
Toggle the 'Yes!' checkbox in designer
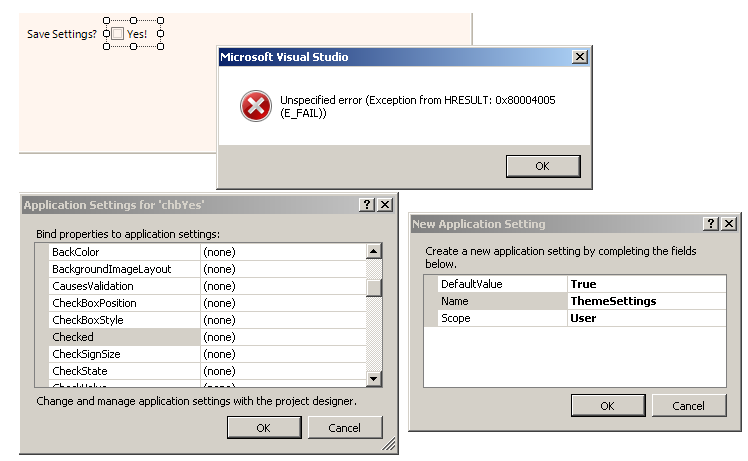[x=118, y=34]
